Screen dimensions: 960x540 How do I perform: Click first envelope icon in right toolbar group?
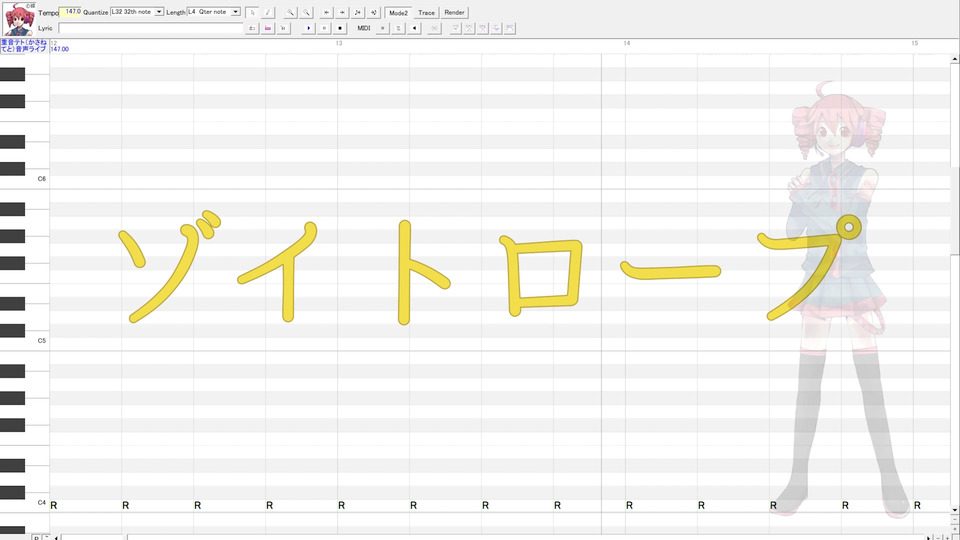click(456, 28)
